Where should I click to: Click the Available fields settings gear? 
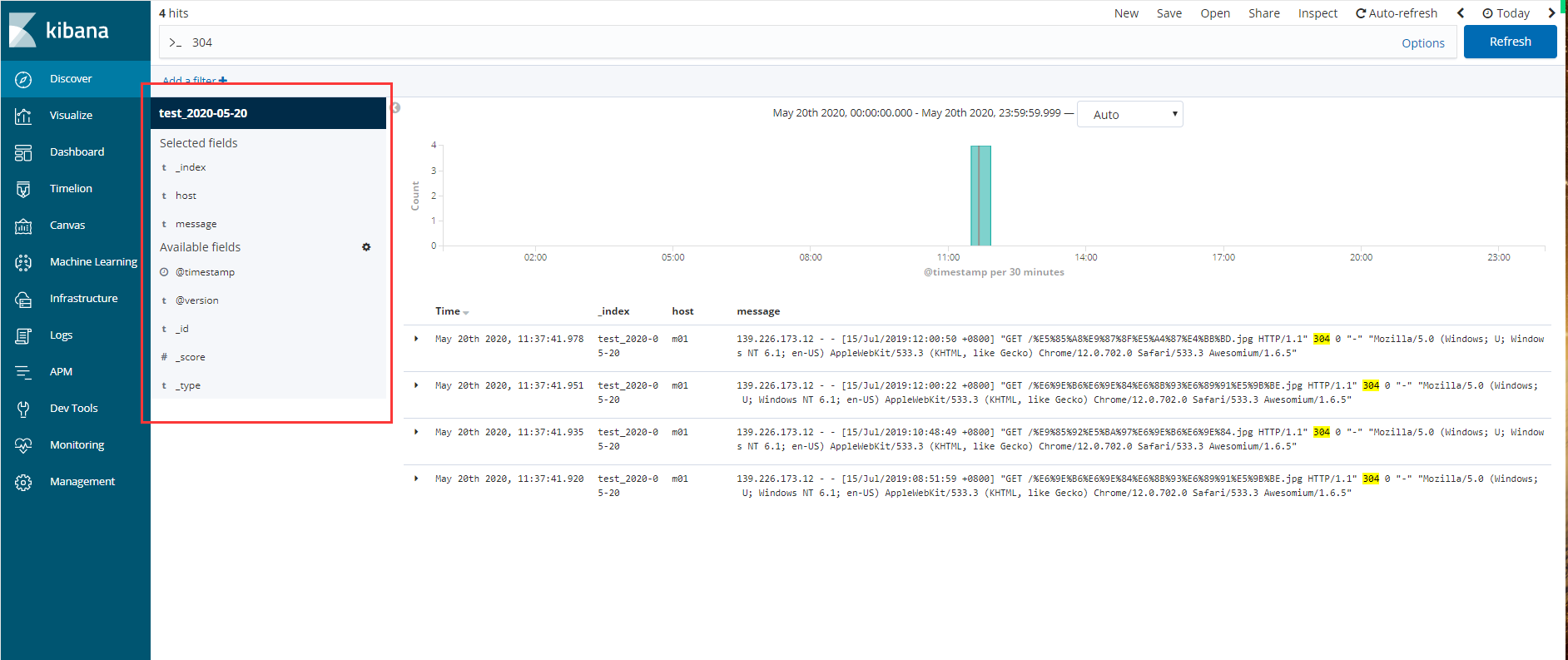point(366,247)
